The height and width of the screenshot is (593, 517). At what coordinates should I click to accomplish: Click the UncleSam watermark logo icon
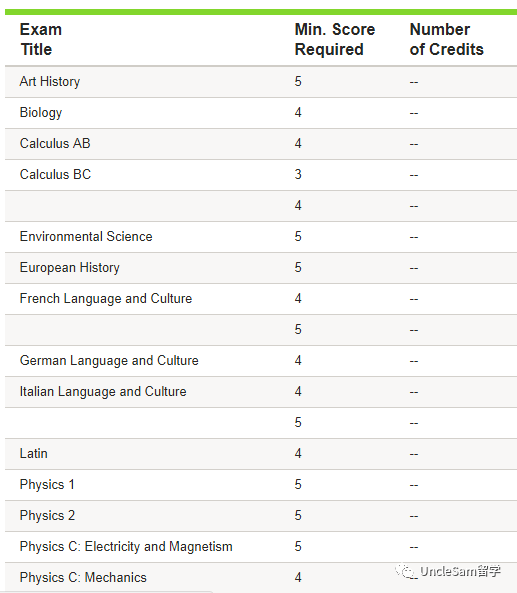pos(406,571)
